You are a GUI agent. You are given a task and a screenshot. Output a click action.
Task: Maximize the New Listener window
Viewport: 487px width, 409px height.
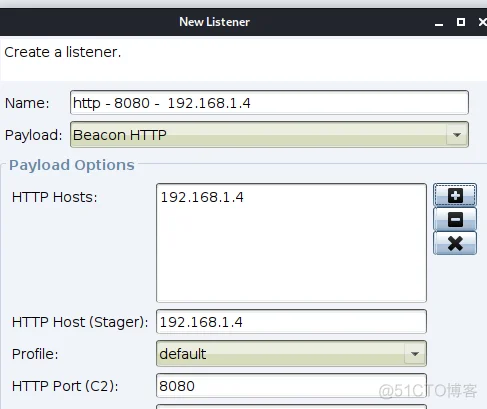click(461, 22)
